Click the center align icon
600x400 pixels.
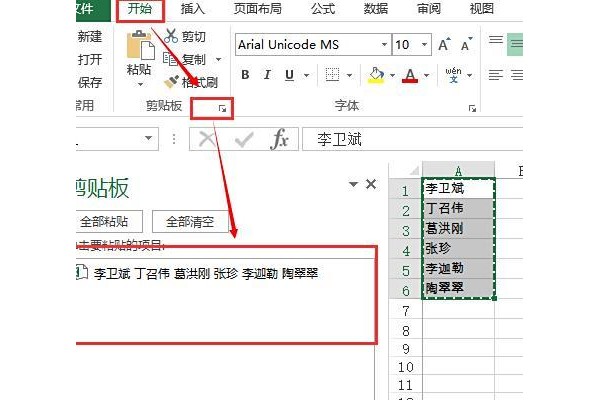517,75
